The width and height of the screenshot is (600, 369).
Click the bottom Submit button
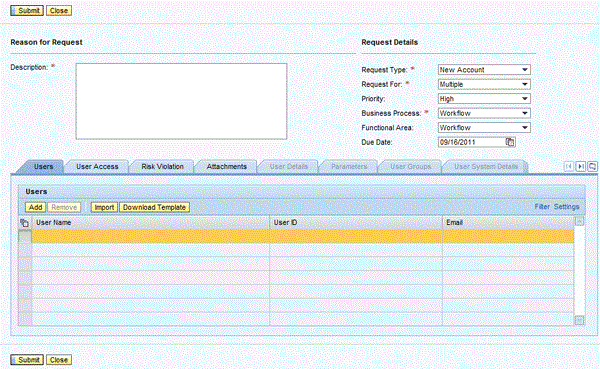[x=27, y=360]
